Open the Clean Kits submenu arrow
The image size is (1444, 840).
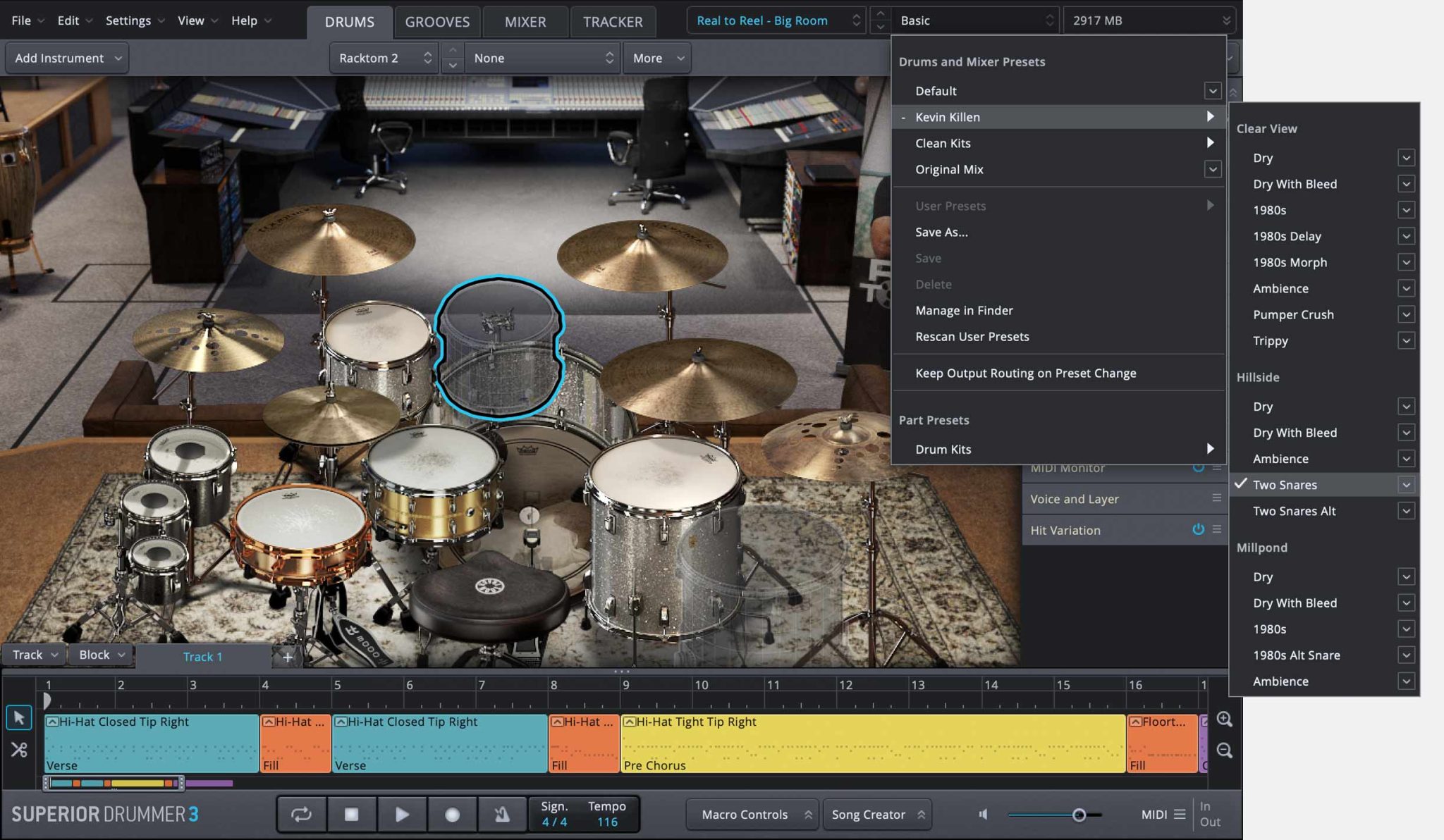(1210, 143)
